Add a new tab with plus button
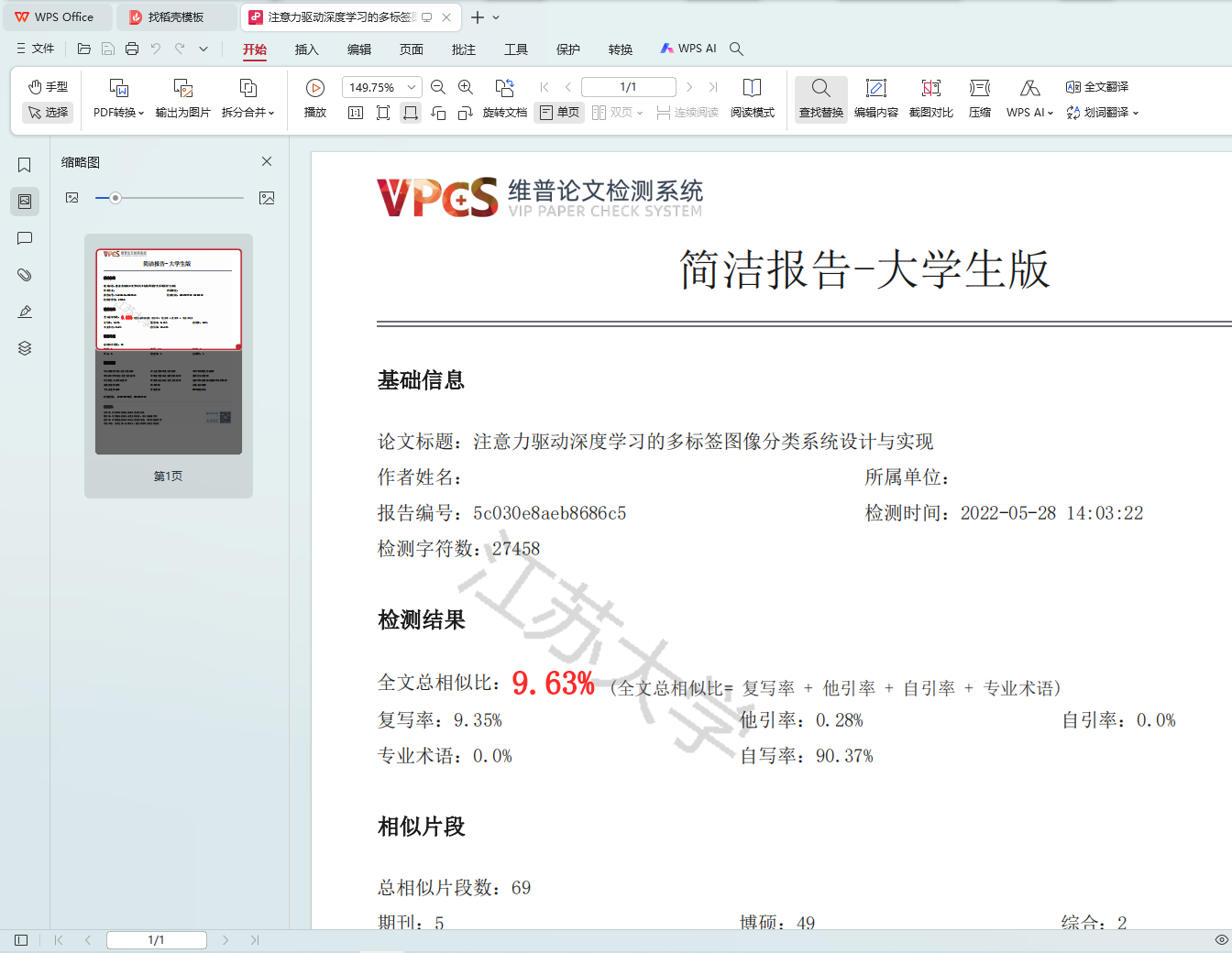The image size is (1232, 953). (478, 17)
